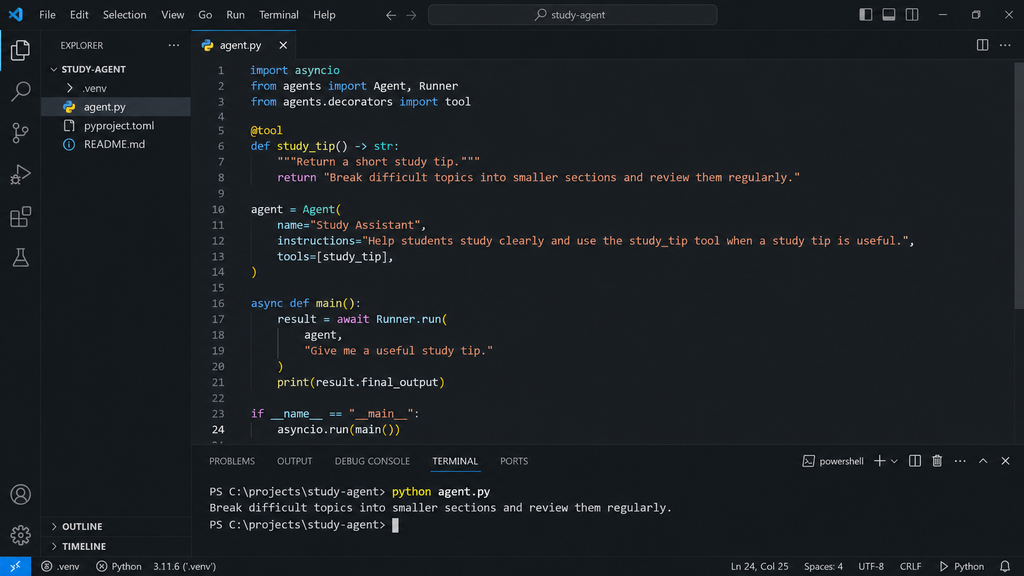
Task: Click the VS Code logo application icon
Action: (x=16, y=14)
